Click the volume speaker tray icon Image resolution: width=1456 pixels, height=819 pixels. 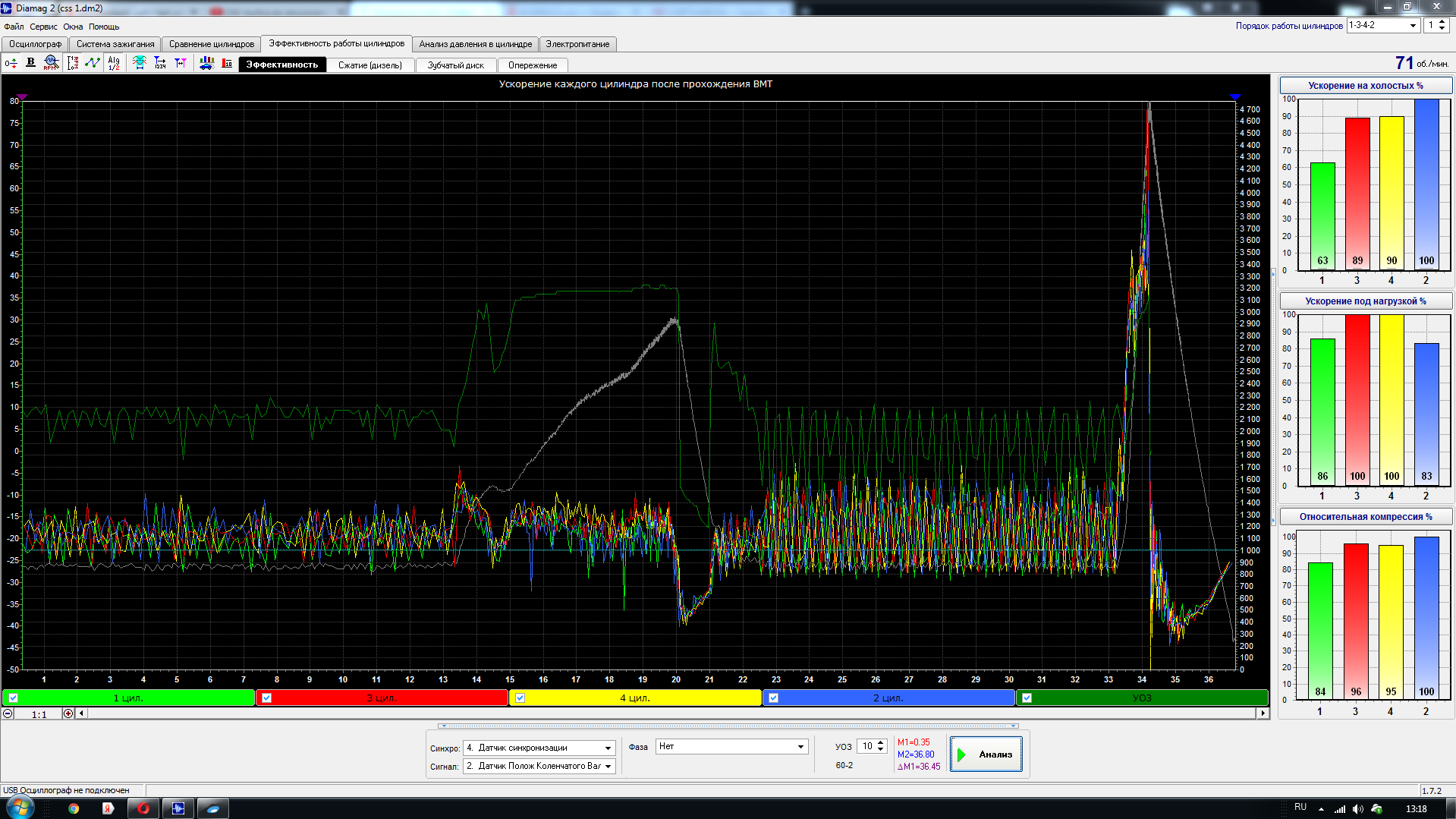1358,809
